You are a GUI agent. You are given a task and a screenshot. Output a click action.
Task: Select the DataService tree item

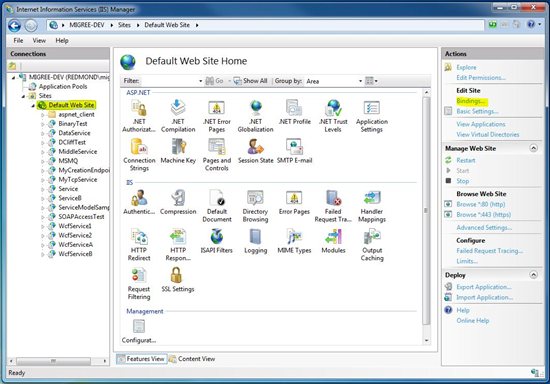point(74,133)
